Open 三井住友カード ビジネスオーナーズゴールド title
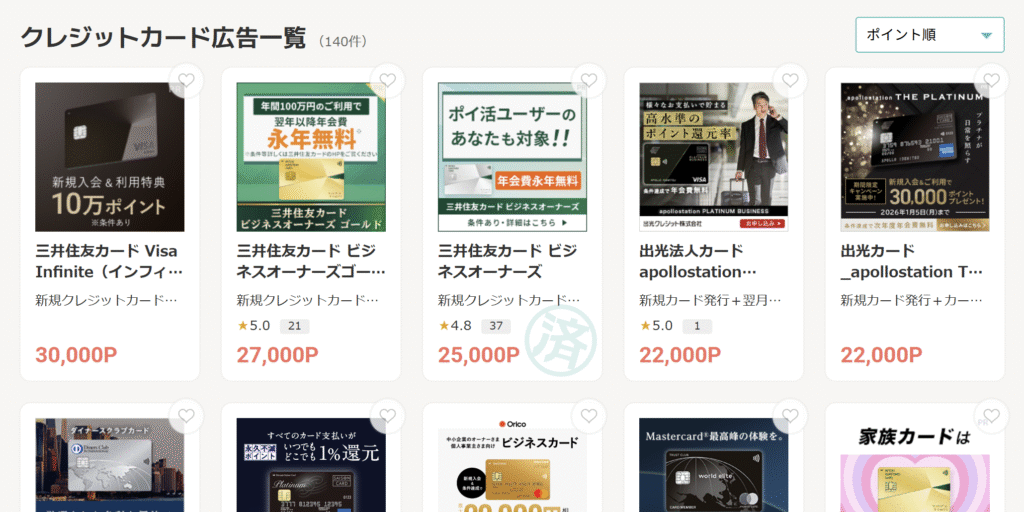The height and width of the screenshot is (512, 1024). (x=311, y=261)
